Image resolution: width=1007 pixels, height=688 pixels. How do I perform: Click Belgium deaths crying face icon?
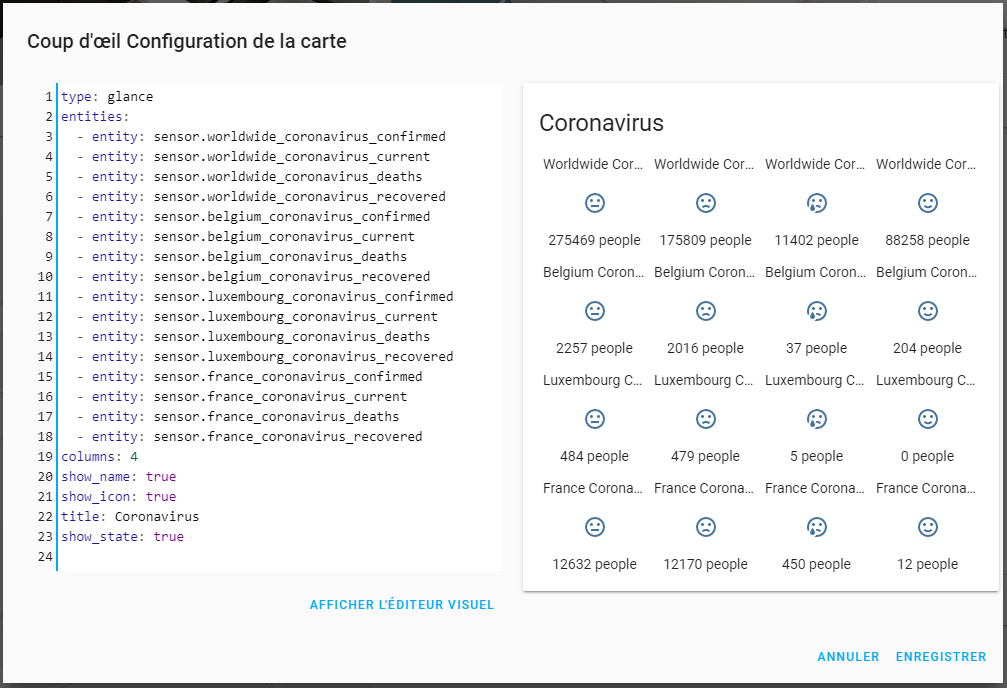816,311
